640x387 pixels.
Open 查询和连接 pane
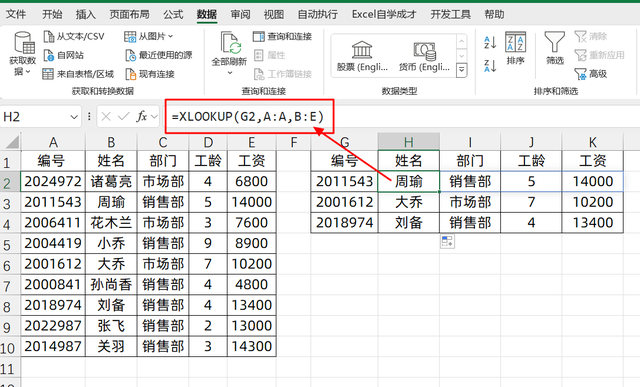click(282, 37)
